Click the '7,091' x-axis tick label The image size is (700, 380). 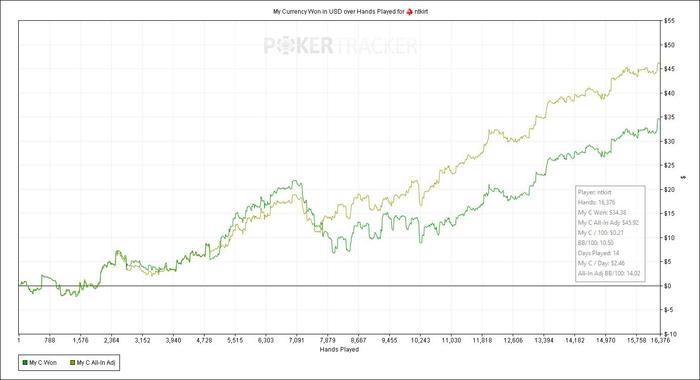coord(296,340)
